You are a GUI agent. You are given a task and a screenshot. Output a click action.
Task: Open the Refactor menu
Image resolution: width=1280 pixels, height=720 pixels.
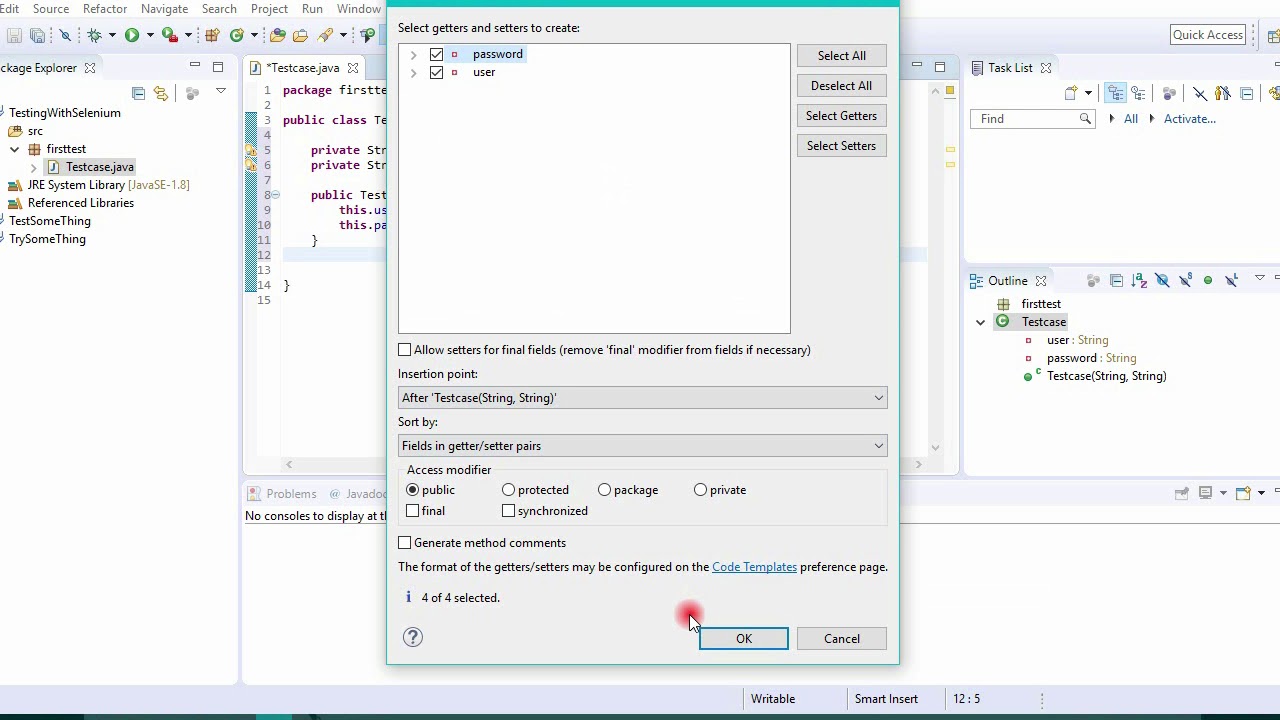point(105,9)
